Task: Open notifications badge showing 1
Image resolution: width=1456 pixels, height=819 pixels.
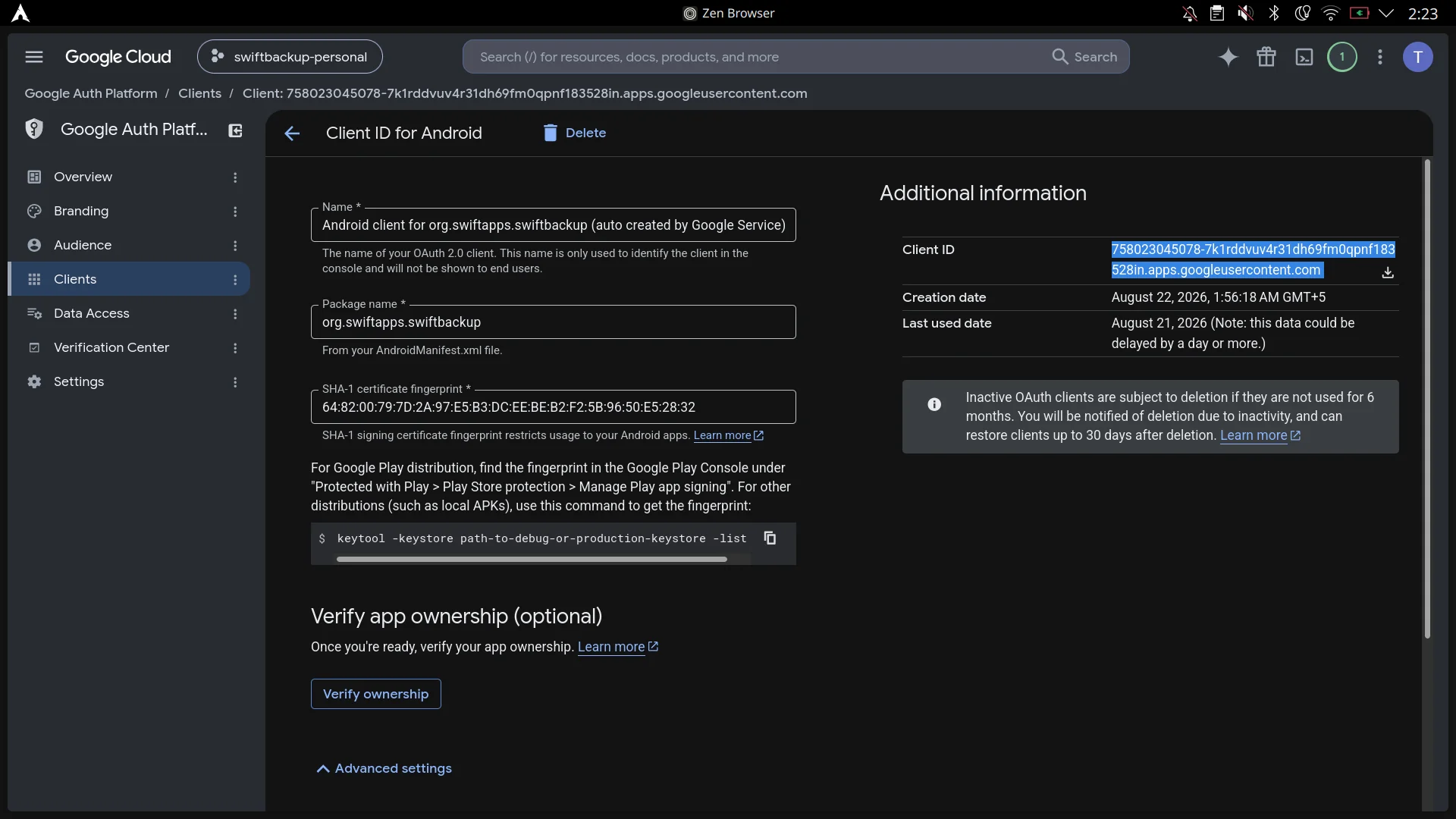Action: tap(1342, 57)
